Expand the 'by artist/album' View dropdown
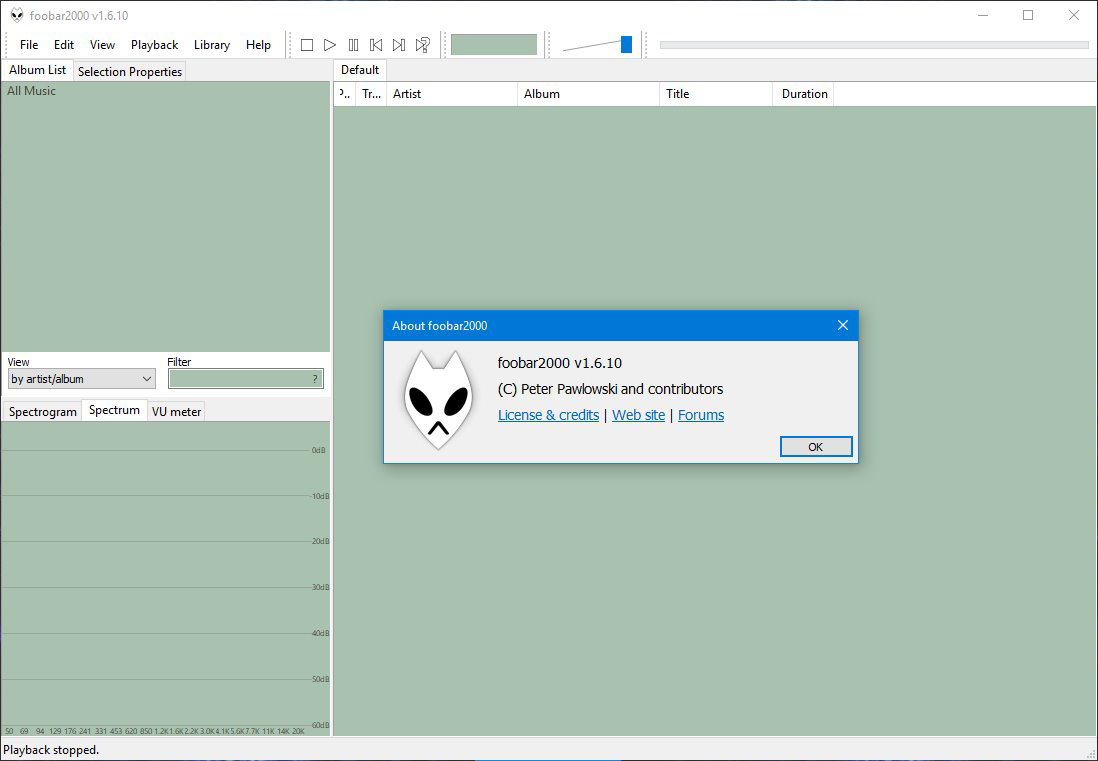 tap(81, 379)
